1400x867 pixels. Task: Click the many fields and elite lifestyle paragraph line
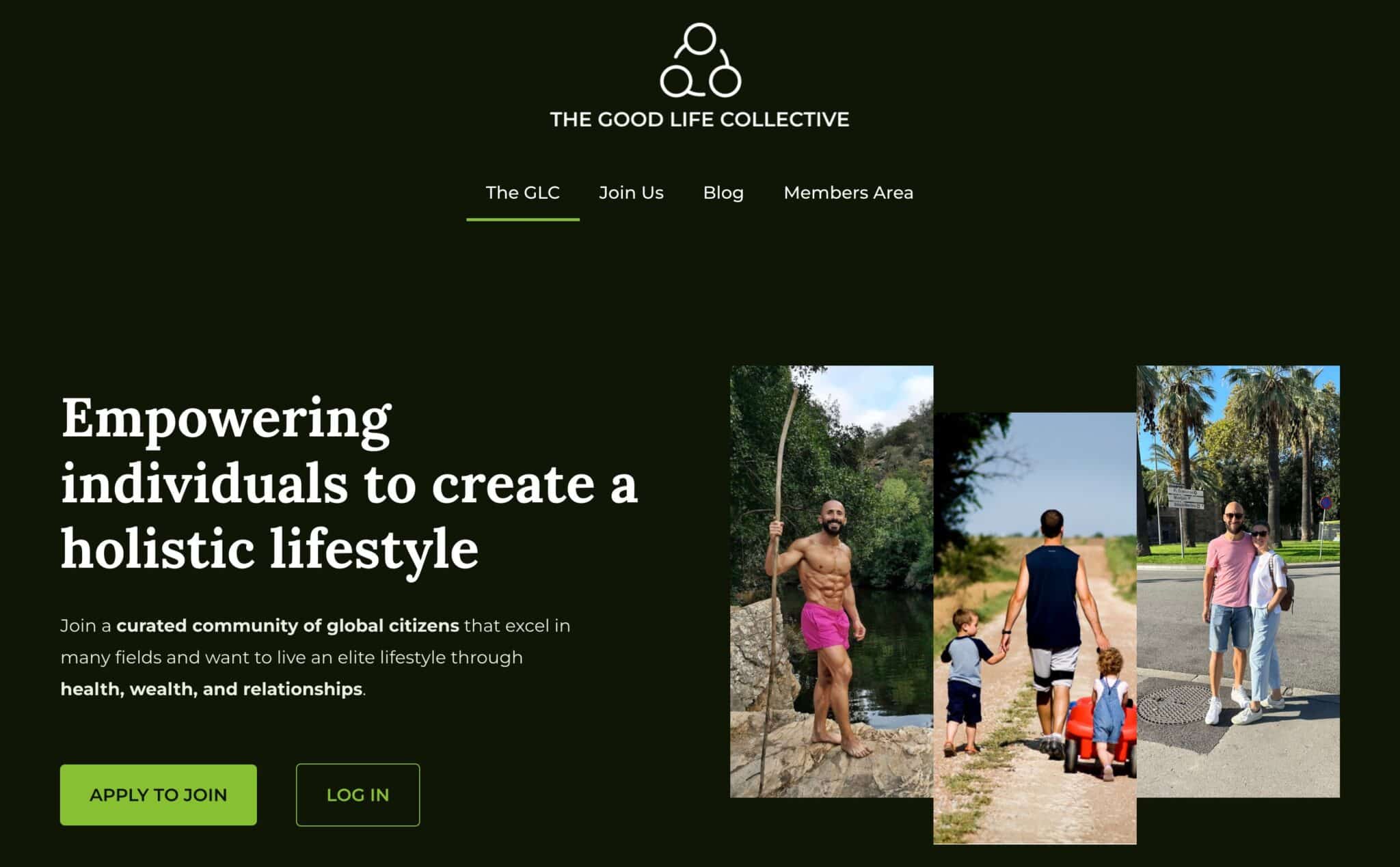point(292,657)
